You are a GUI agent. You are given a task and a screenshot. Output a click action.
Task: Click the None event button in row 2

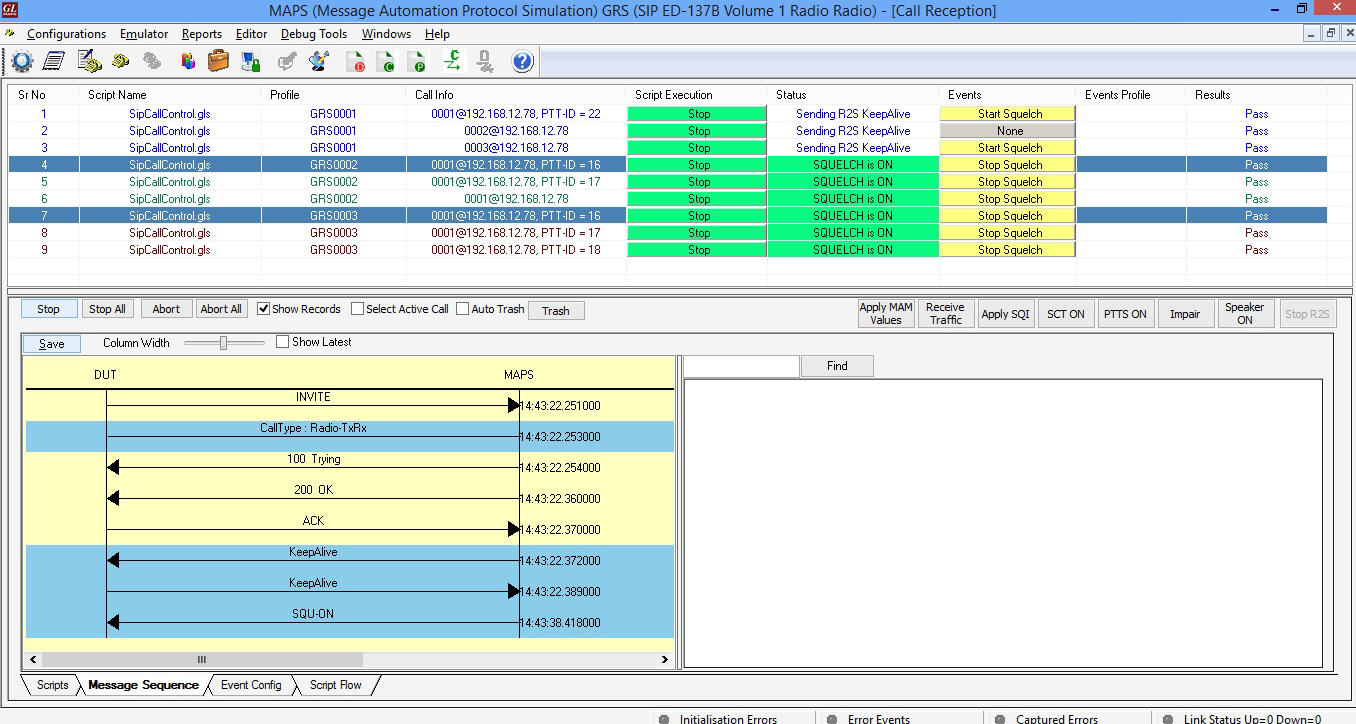click(x=1008, y=131)
